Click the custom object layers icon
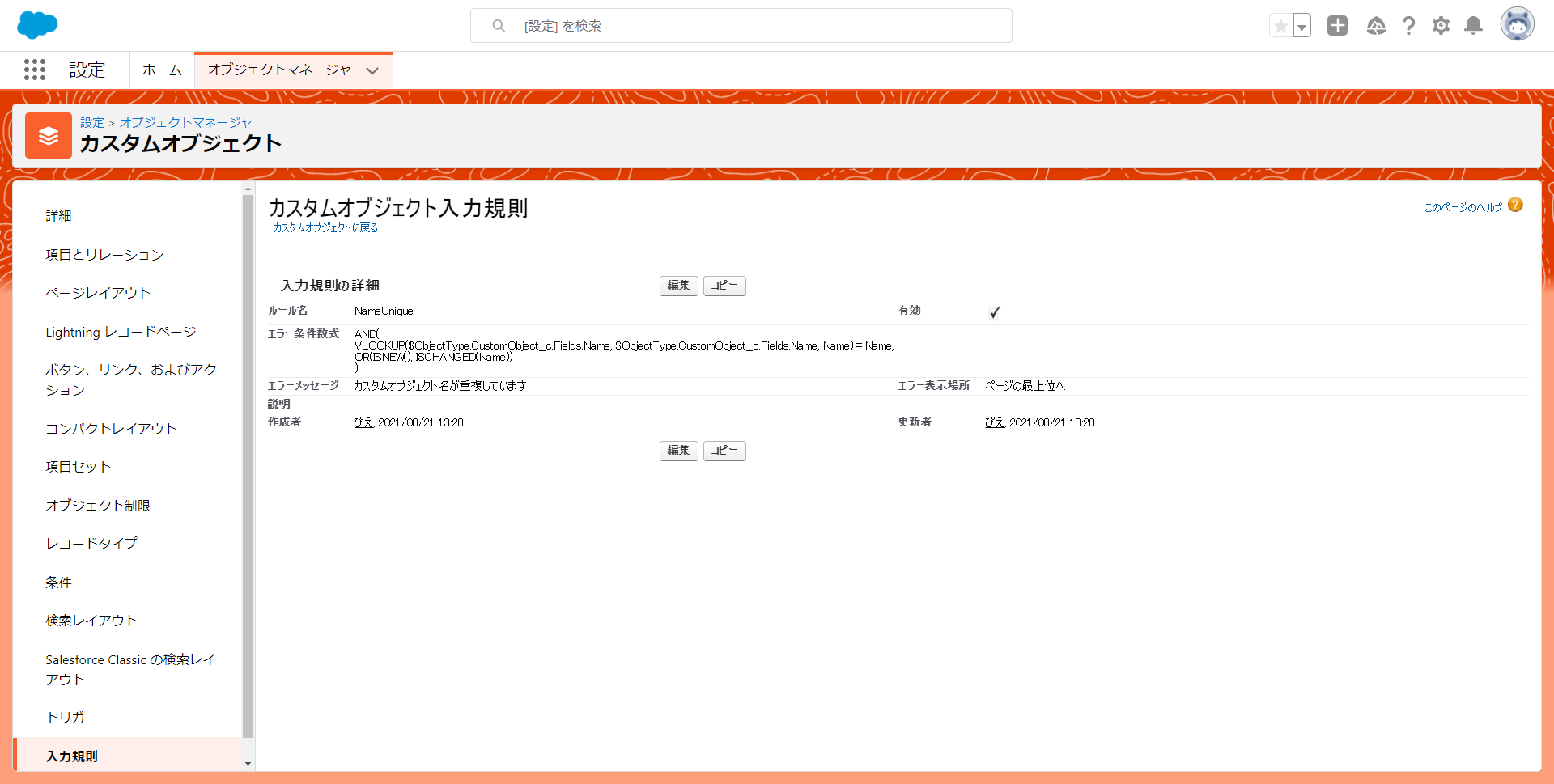The height and width of the screenshot is (784, 1554). (49, 135)
